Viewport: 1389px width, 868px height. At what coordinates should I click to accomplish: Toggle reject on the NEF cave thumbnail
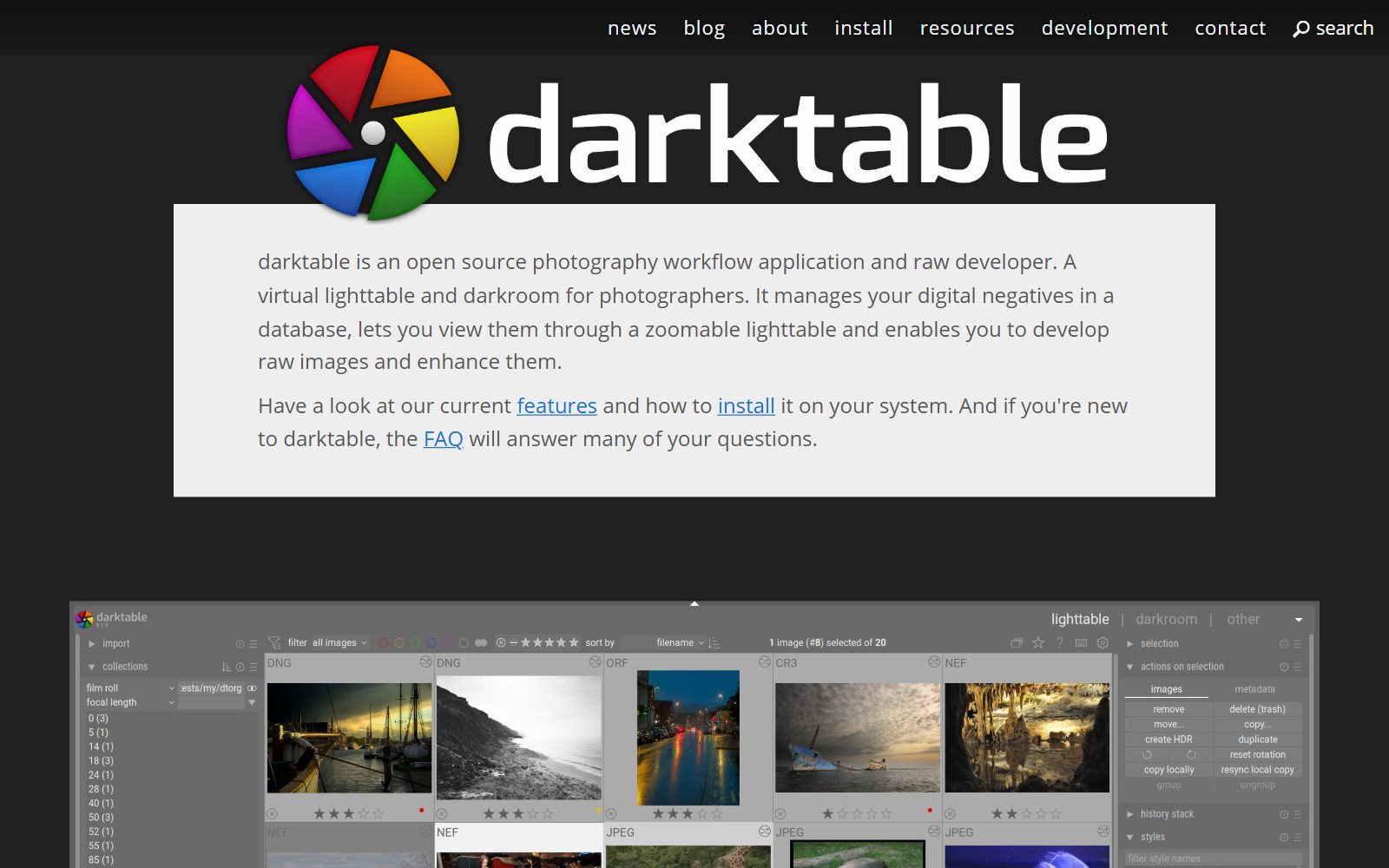point(950,814)
